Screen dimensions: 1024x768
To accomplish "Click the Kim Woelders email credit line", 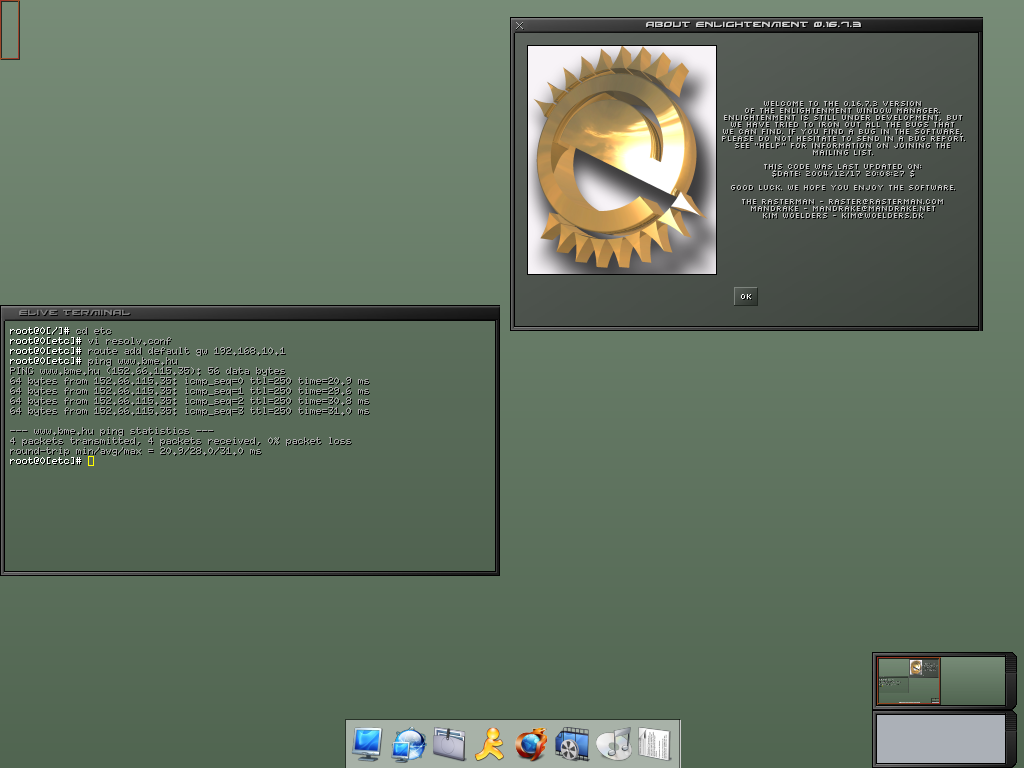I will tap(842, 216).
